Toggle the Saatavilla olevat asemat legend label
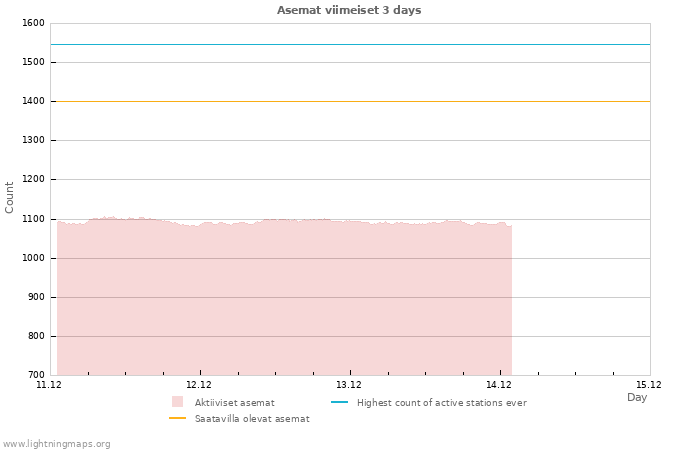 [252, 419]
